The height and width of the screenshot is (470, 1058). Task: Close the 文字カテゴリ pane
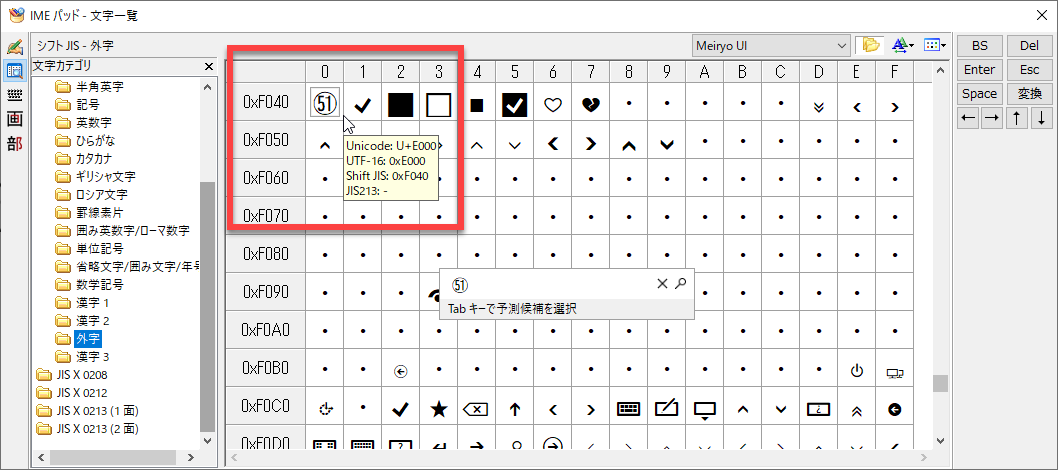click(209, 66)
